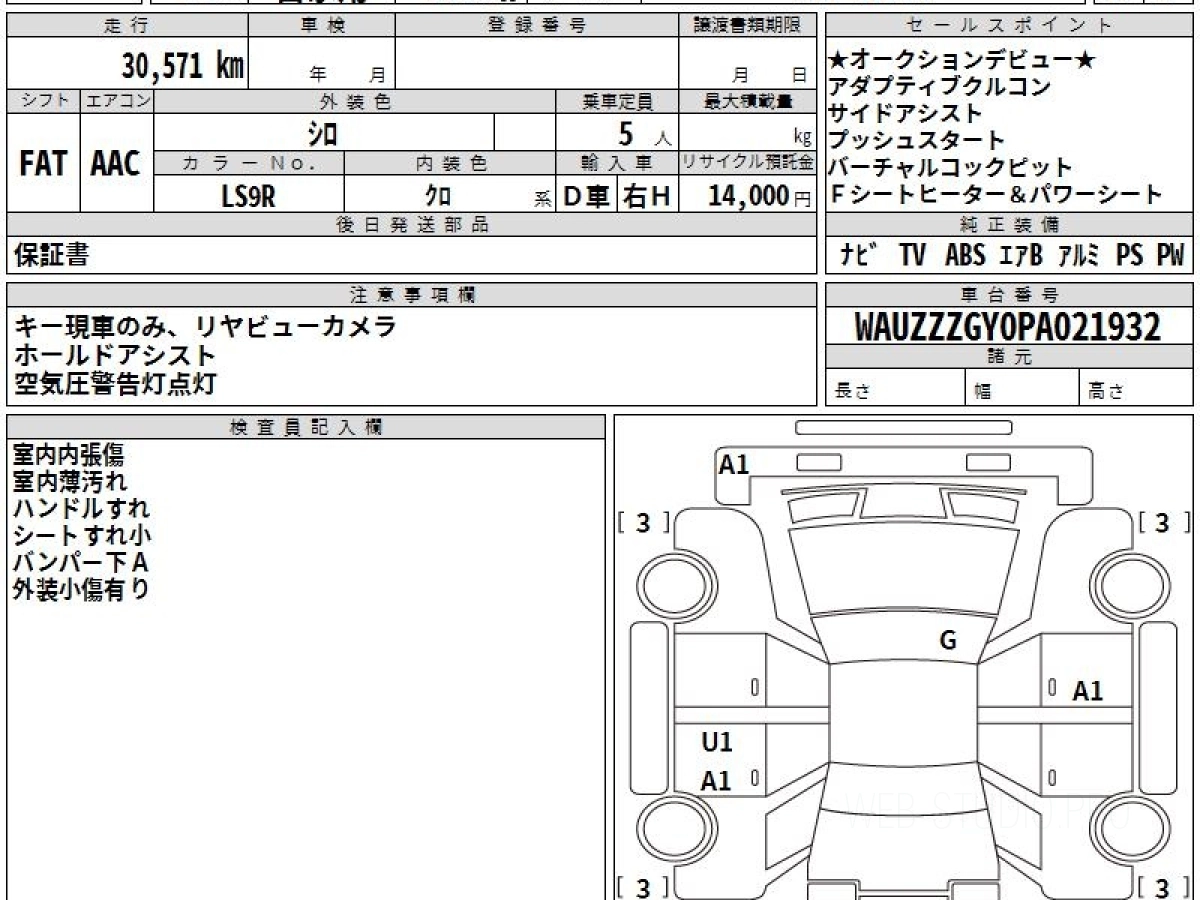Click the バーチャルコックピット entry

pos(950,168)
